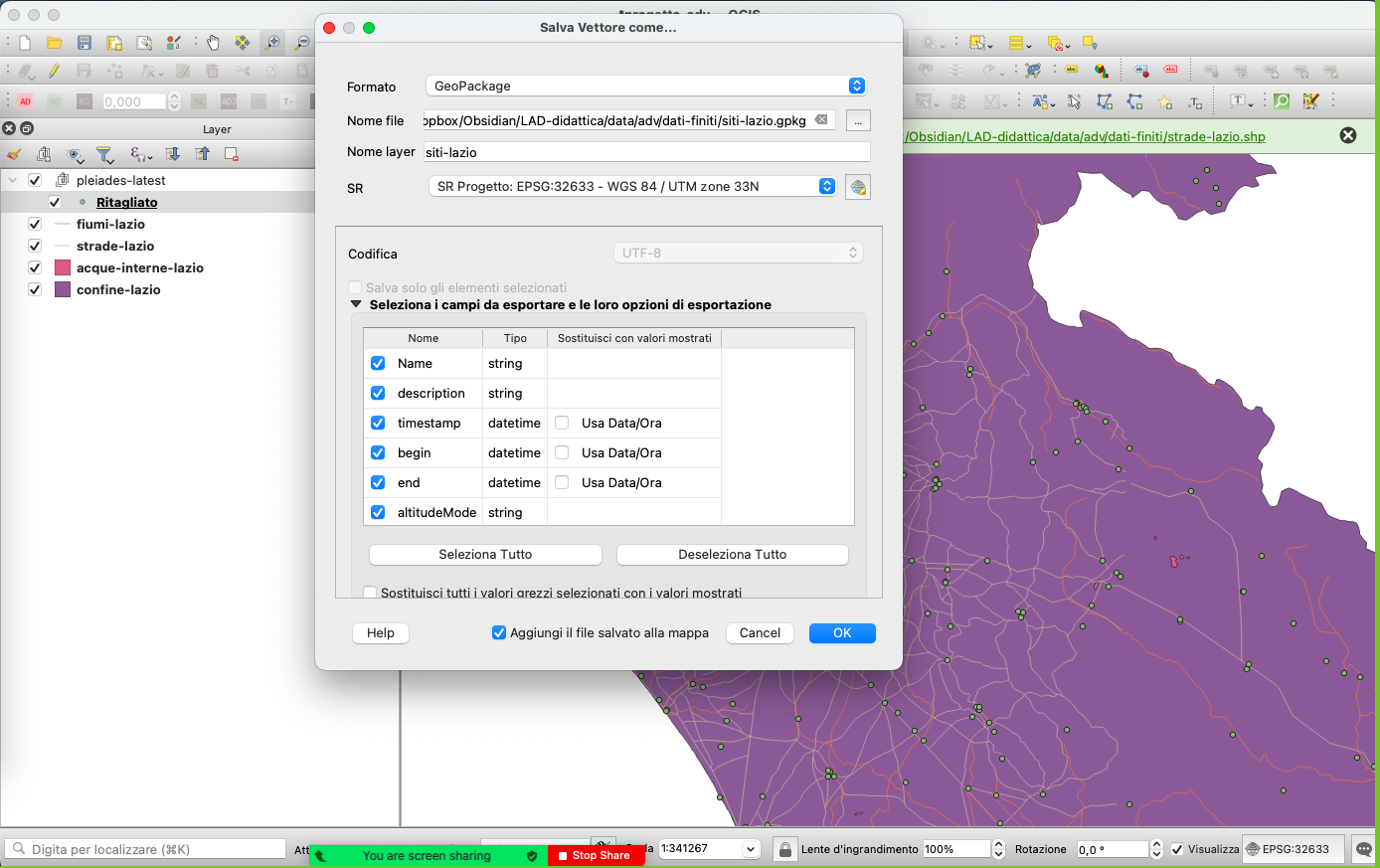This screenshot has width=1380, height=868.
Task: Click the Pan Map hand tool
Action: pos(213,43)
